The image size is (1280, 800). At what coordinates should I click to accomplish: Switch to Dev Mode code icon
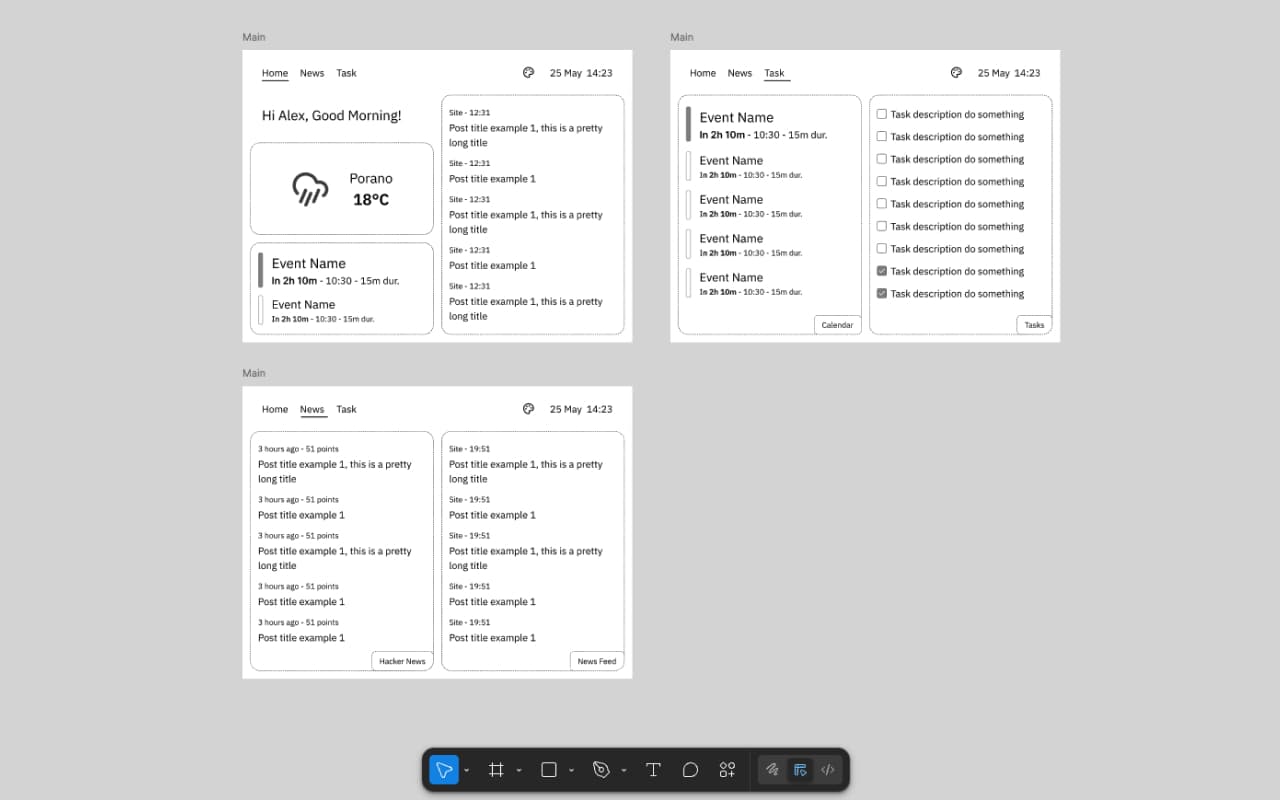click(827, 770)
